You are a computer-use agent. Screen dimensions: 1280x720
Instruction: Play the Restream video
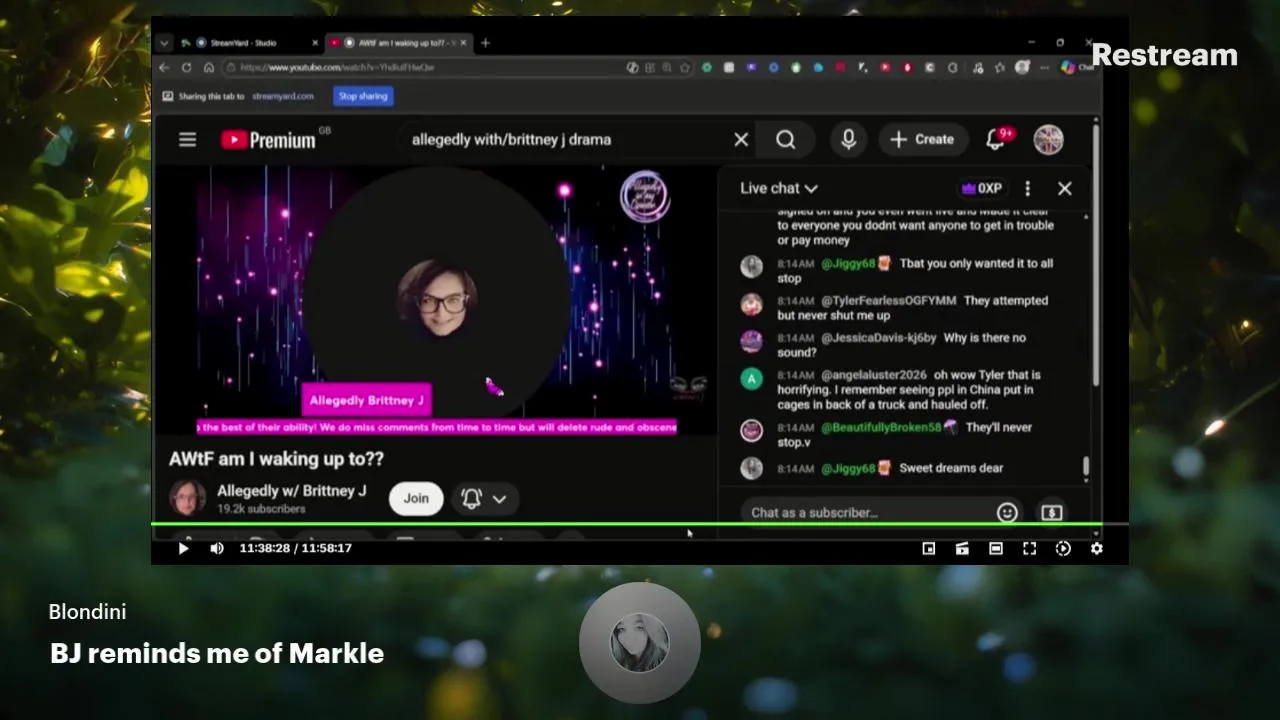183,548
